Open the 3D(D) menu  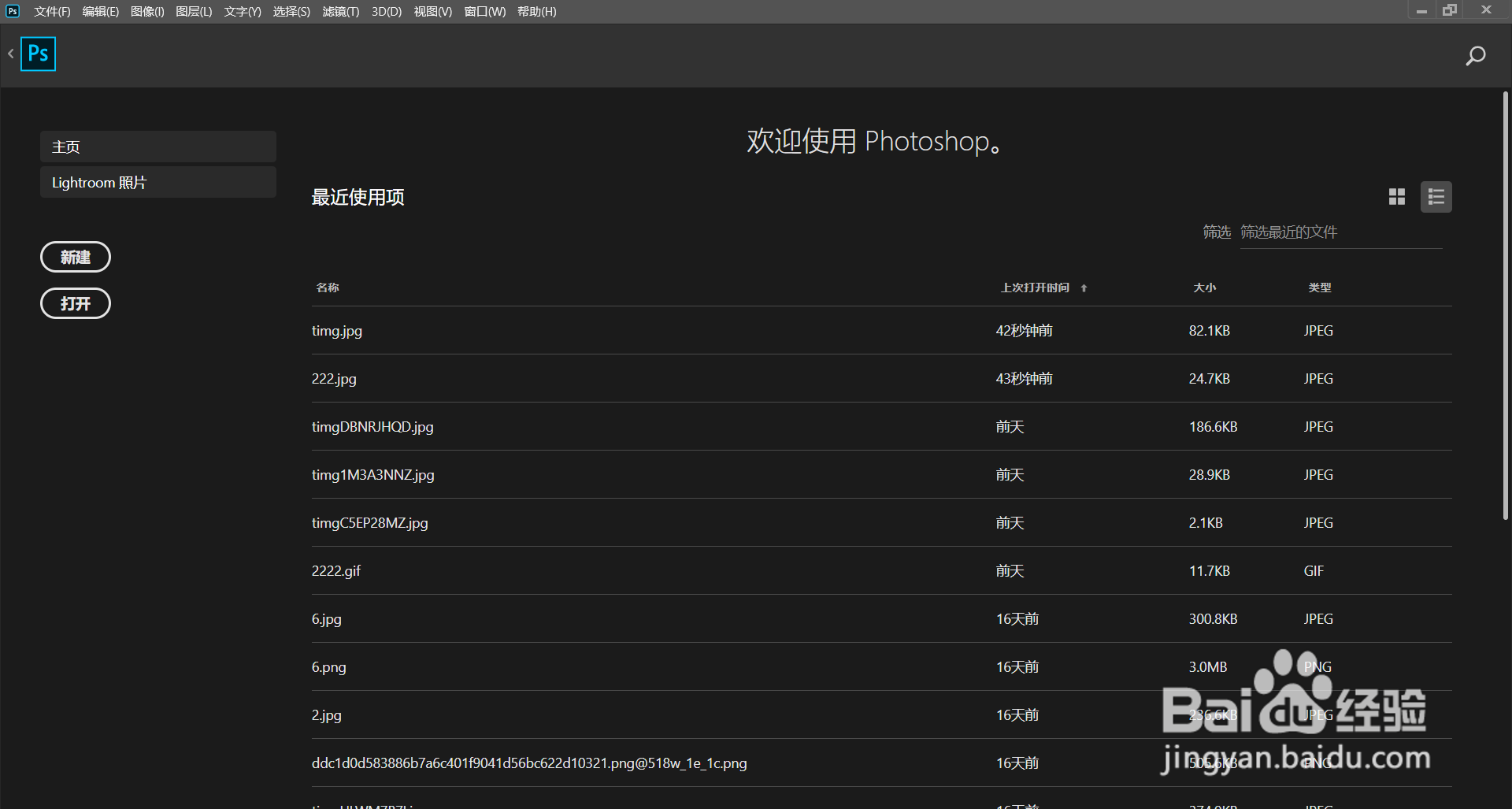pyautogui.click(x=387, y=11)
